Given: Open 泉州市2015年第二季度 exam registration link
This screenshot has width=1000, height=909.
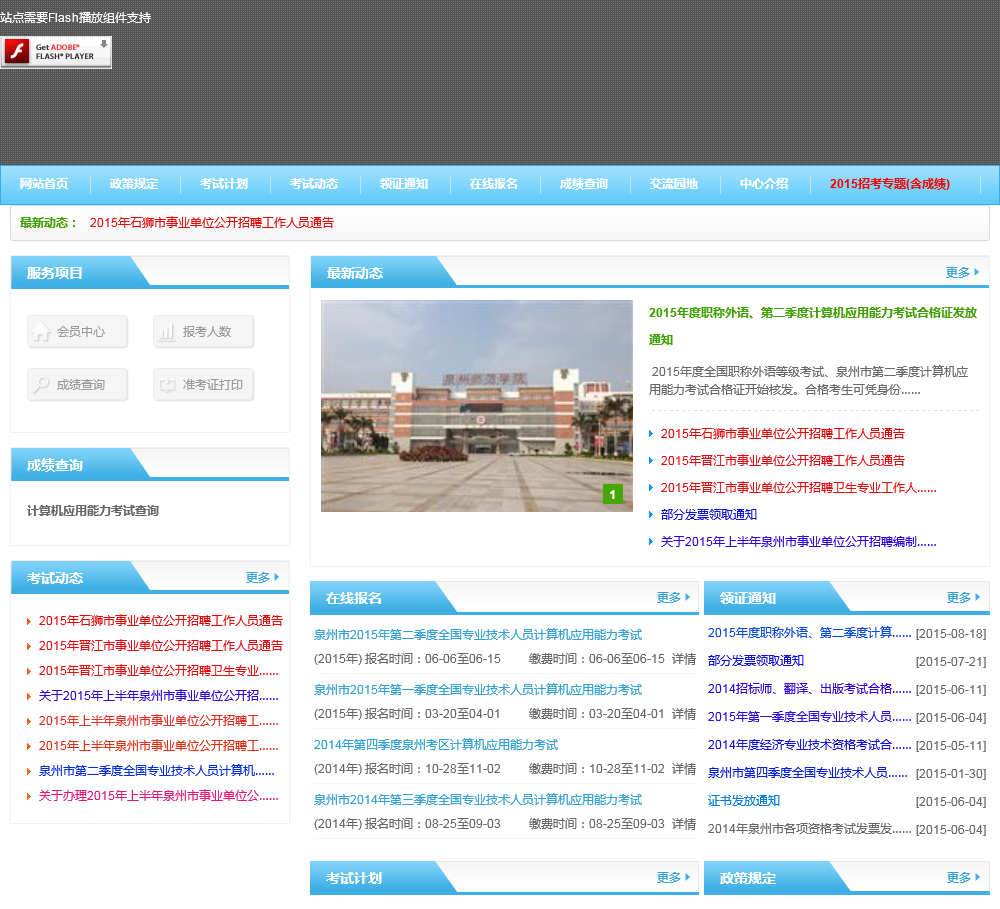Looking at the screenshot, I should tap(478, 635).
